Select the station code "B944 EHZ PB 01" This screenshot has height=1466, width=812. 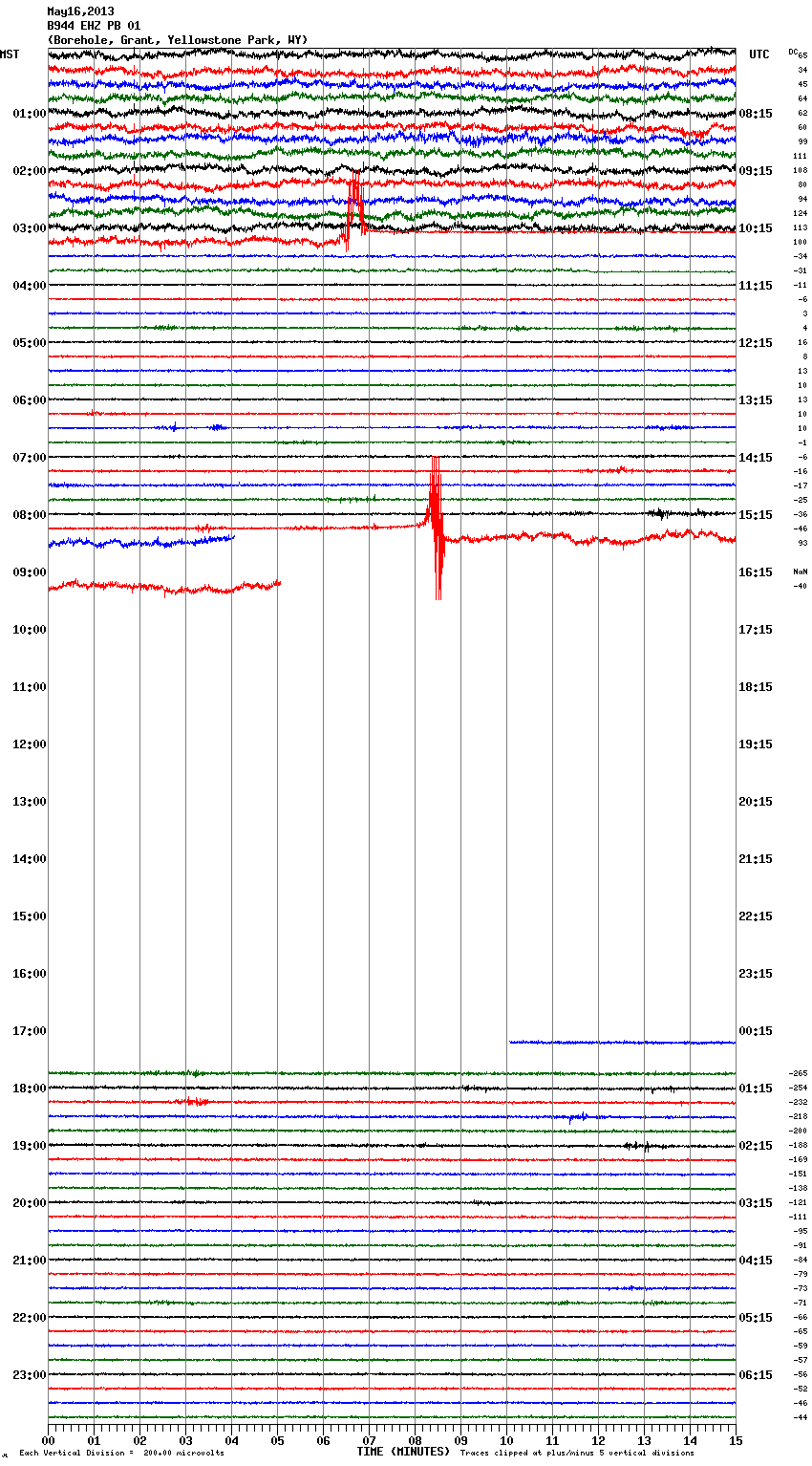[x=94, y=26]
